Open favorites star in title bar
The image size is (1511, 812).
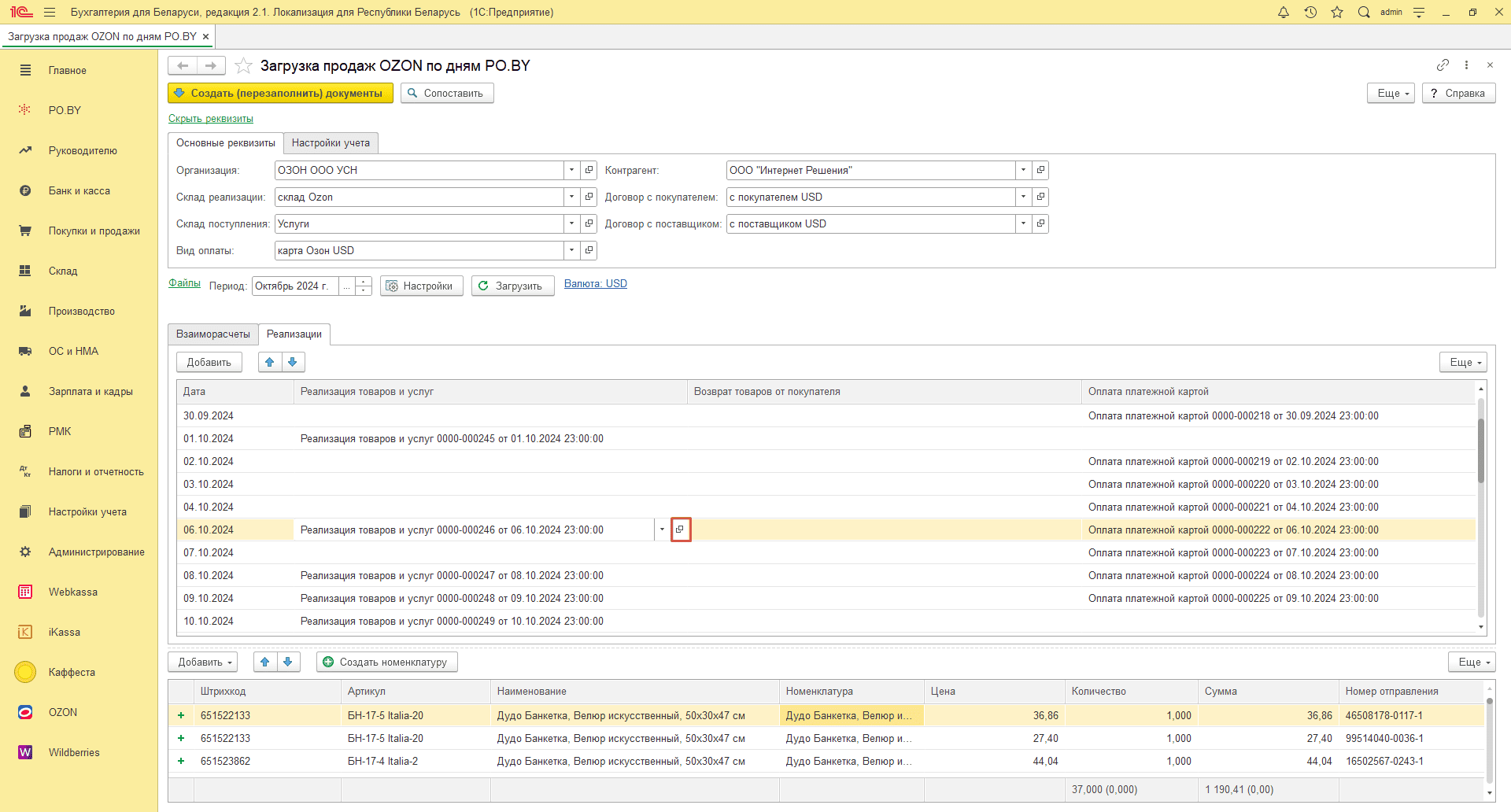1337,12
